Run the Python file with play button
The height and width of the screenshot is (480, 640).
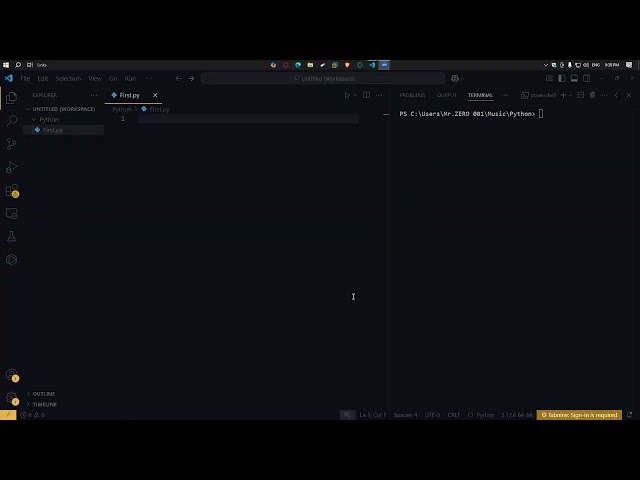(347, 95)
